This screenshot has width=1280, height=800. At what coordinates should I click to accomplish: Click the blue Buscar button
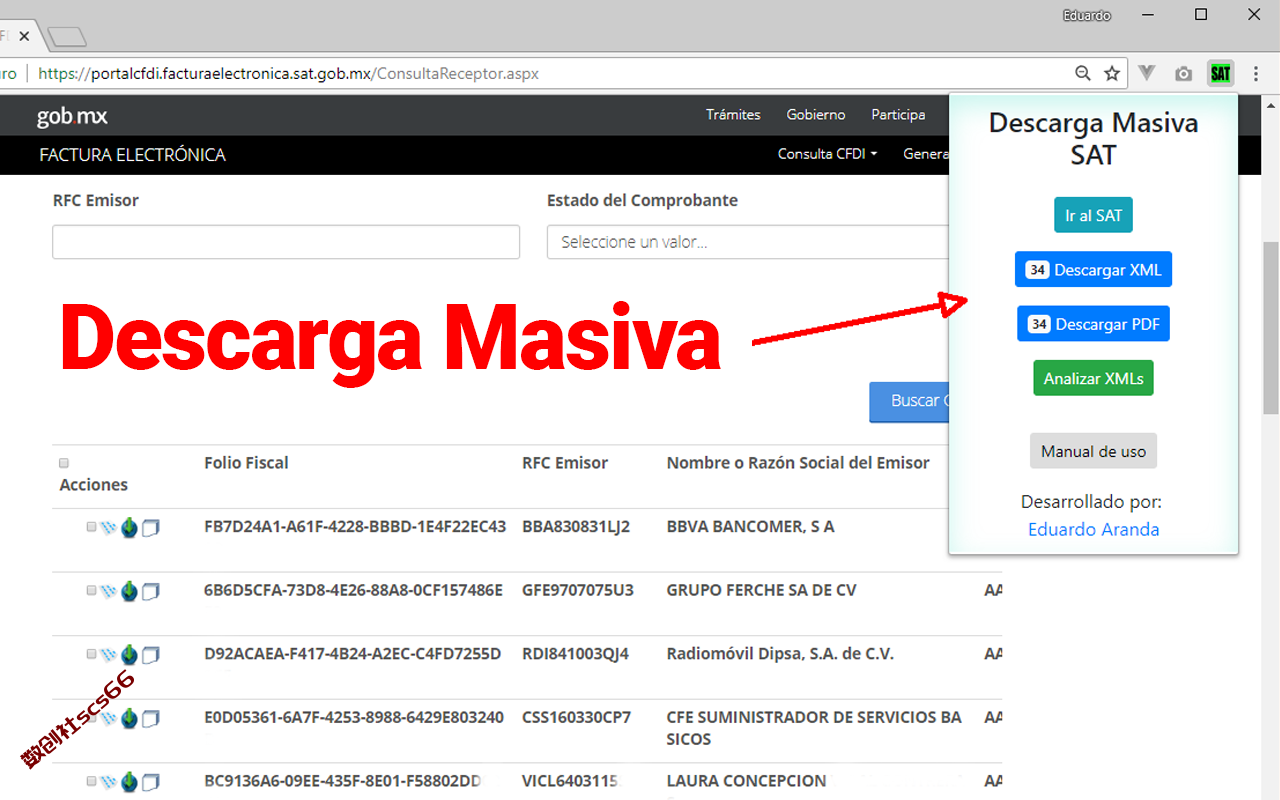pos(909,401)
